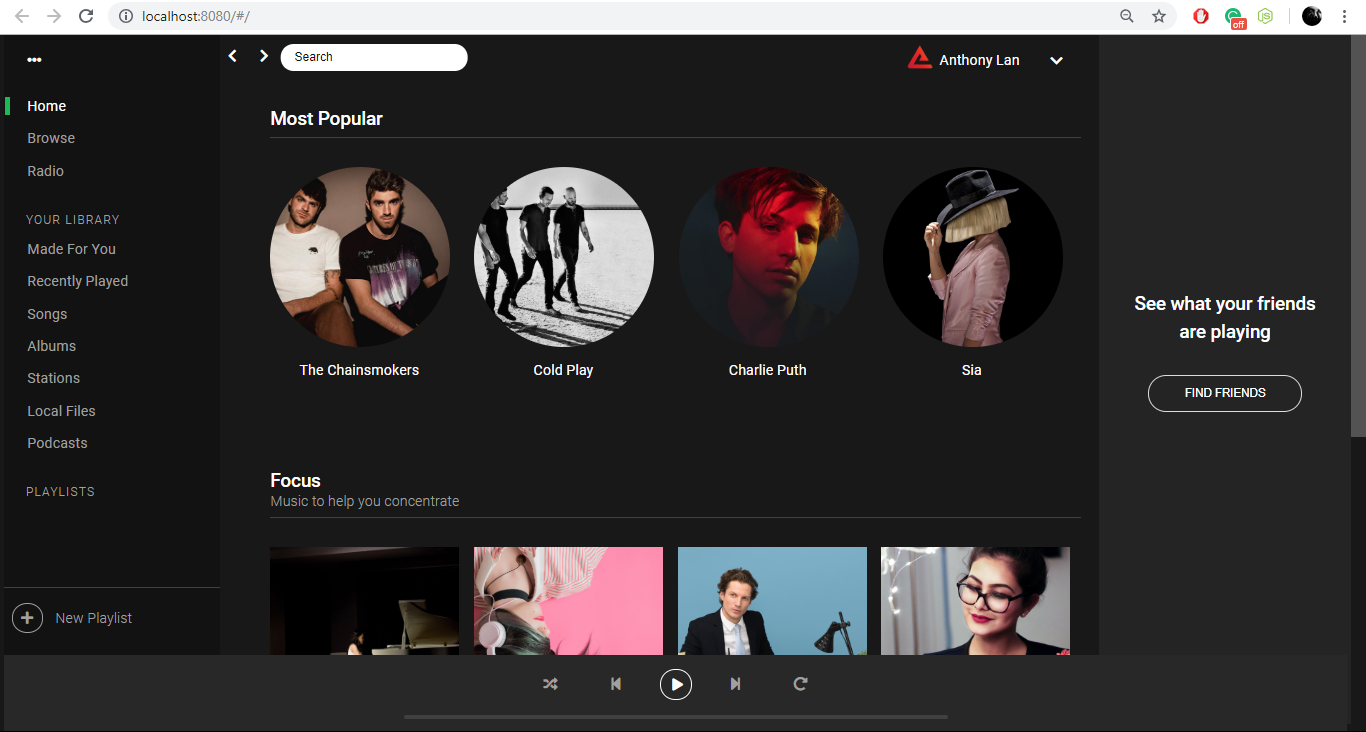
Task: Toggle shuffle playback
Action: (x=550, y=684)
